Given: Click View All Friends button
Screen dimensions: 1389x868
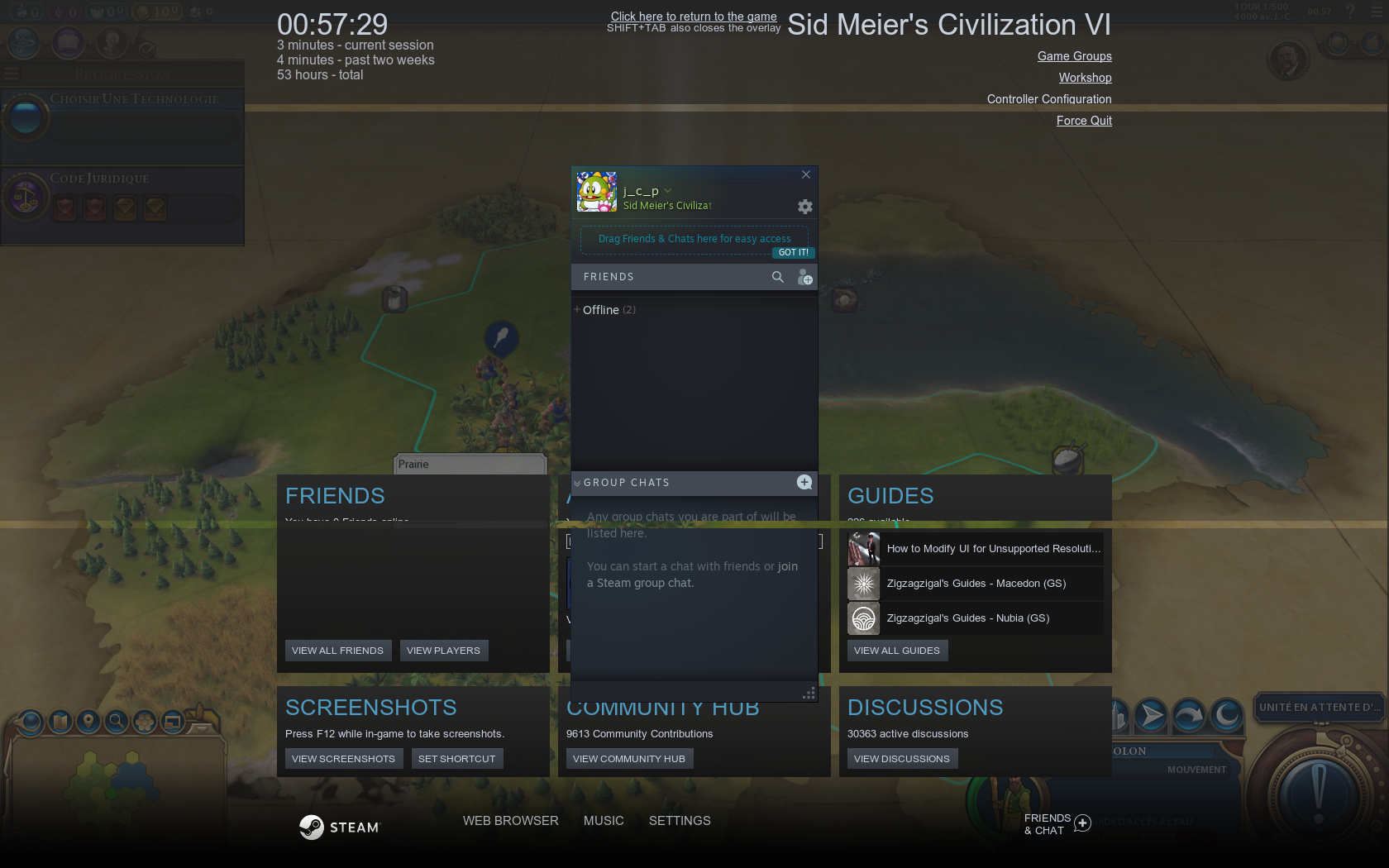Looking at the screenshot, I should [x=337, y=651].
